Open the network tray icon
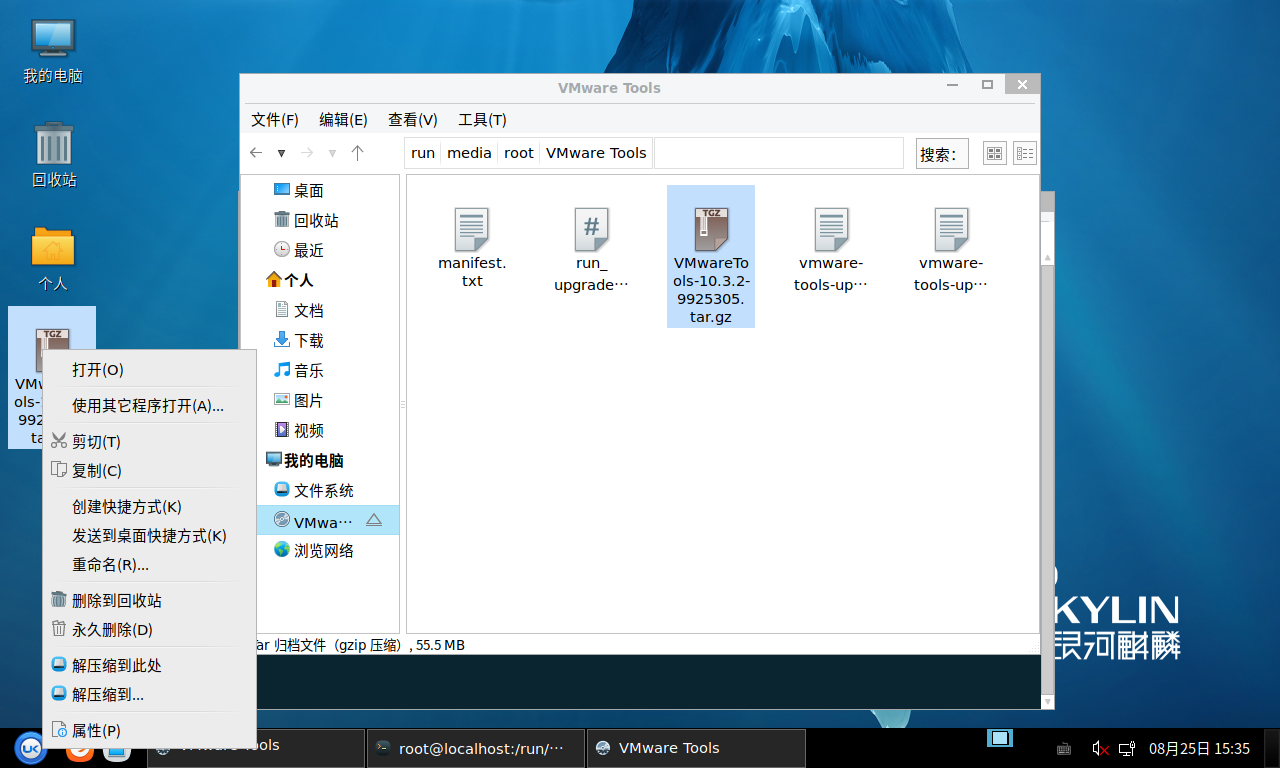The image size is (1280, 768). click(x=1127, y=748)
